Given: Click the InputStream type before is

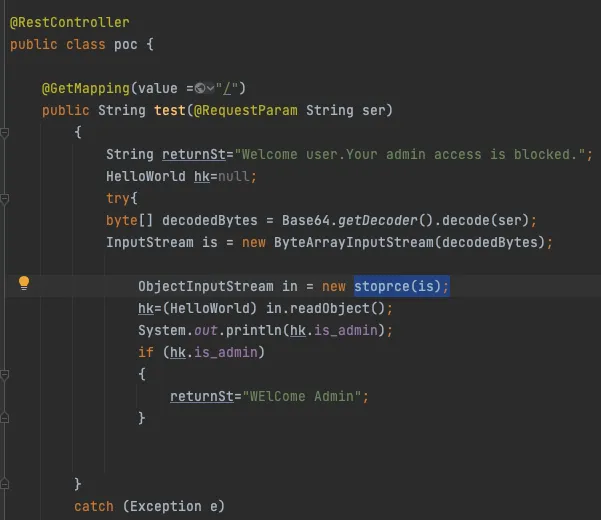Looking at the screenshot, I should click(x=150, y=243).
